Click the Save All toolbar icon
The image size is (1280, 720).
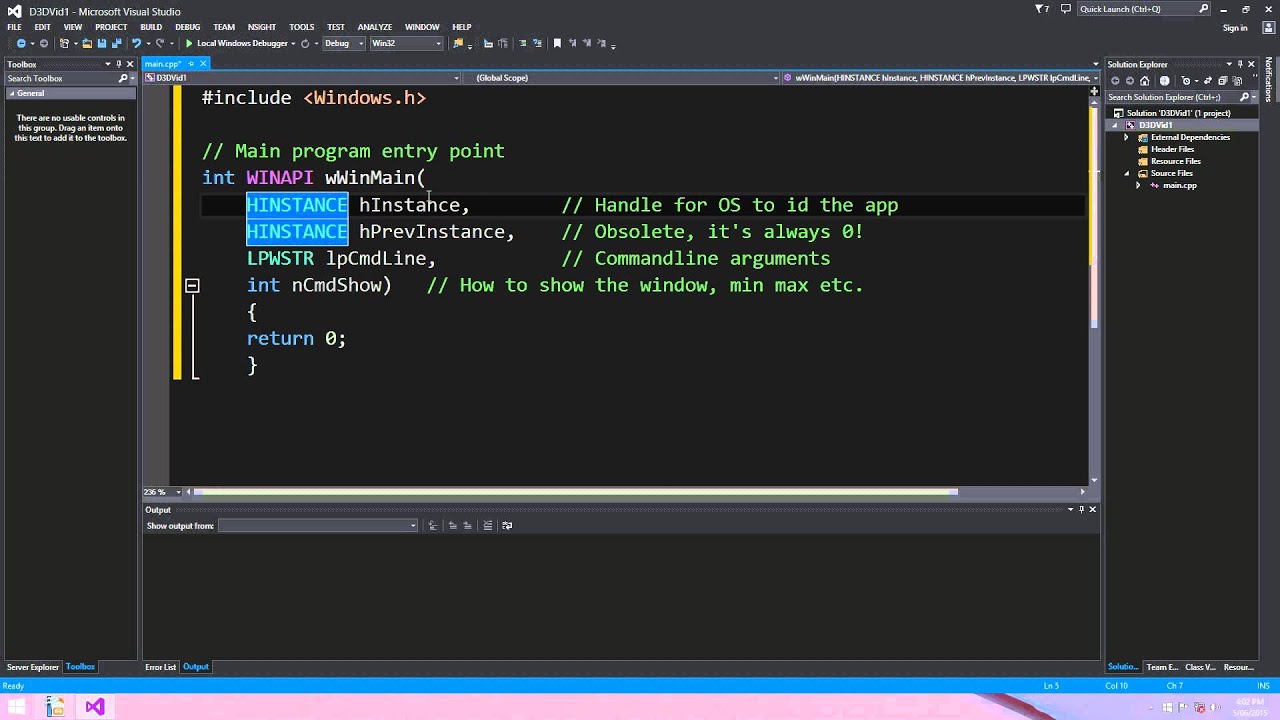(x=115, y=44)
